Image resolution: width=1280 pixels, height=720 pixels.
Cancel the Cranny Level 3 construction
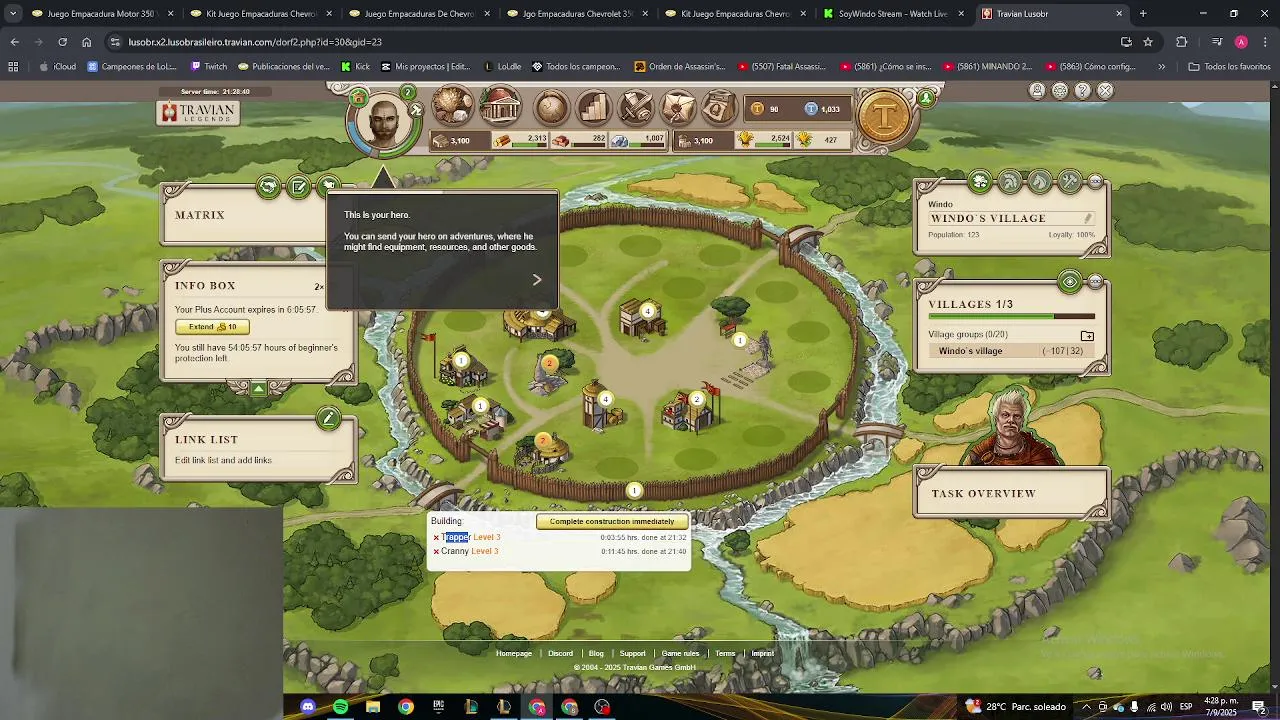[x=436, y=552]
